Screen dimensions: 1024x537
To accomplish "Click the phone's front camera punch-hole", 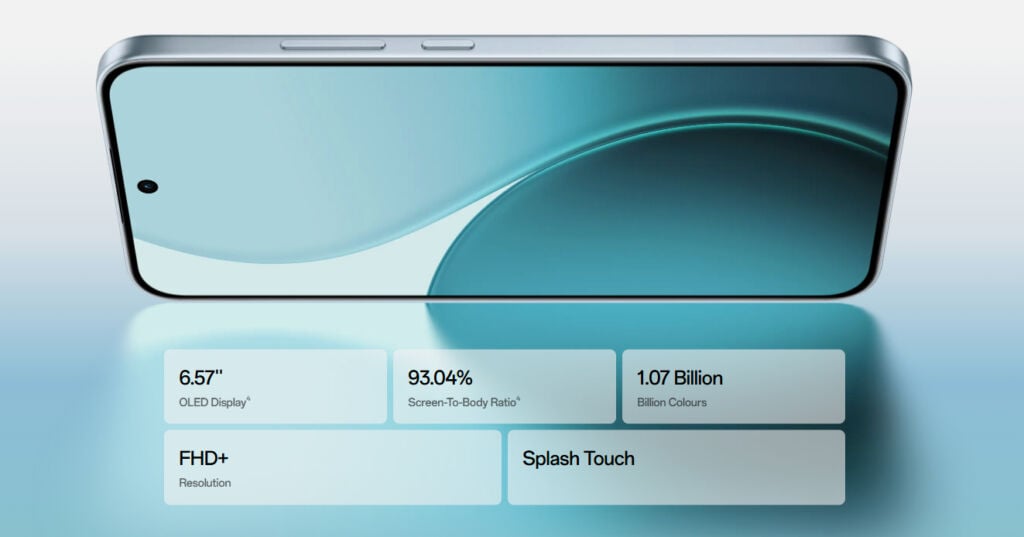I will click(x=148, y=187).
